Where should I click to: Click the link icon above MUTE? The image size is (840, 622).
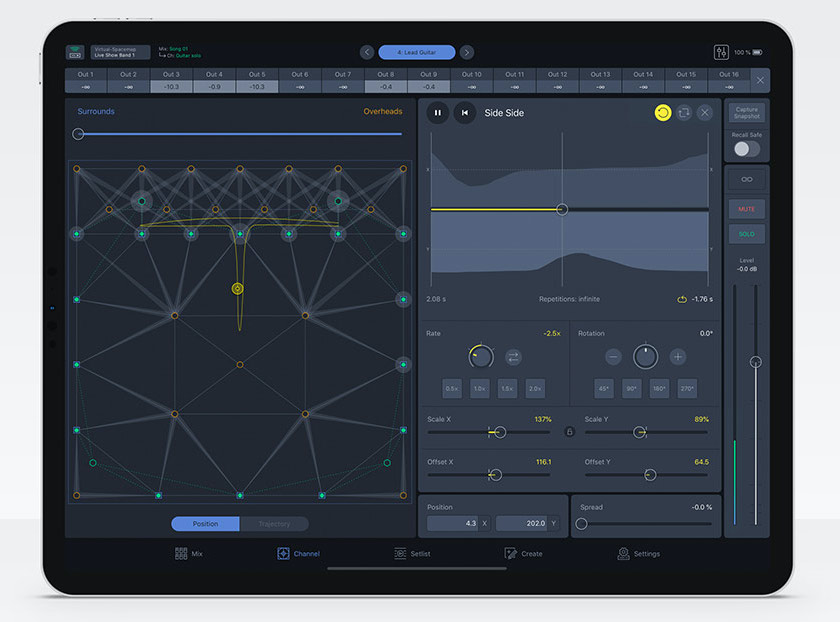coord(747,180)
